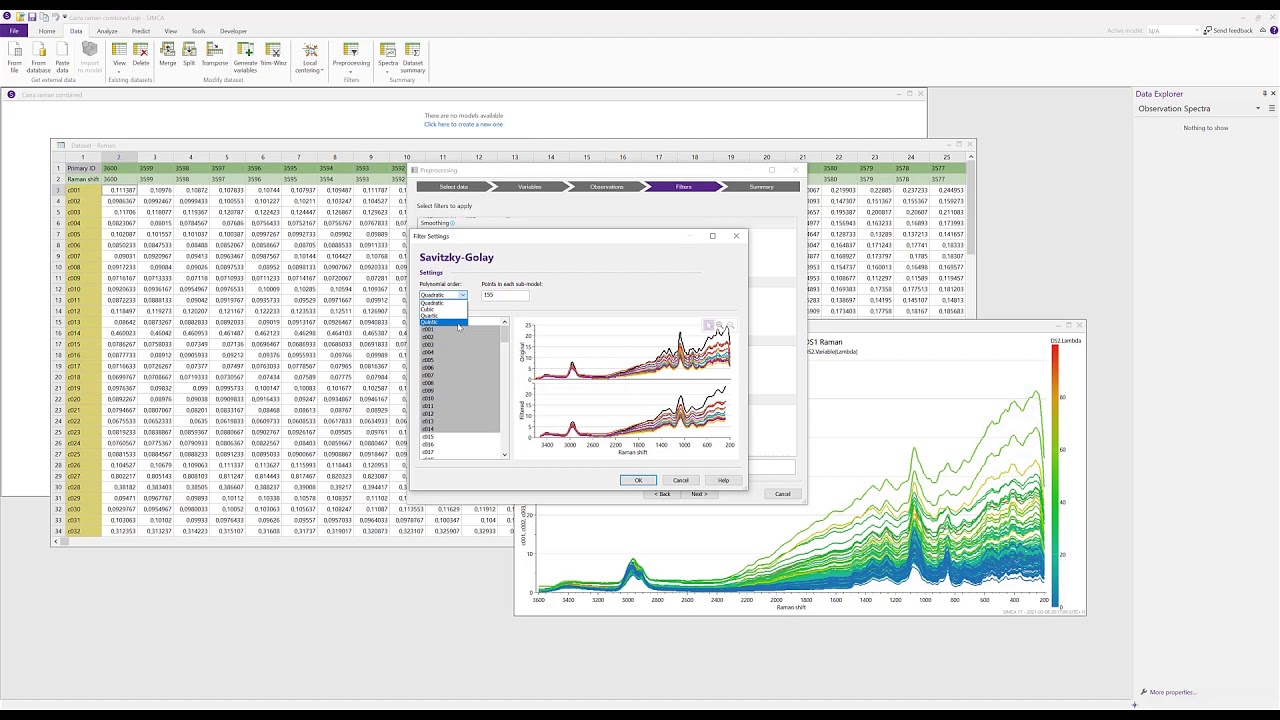Switch to the Predict ribbon tab
Image resolution: width=1280 pixels, height=720 pixels.
[140, 31]
